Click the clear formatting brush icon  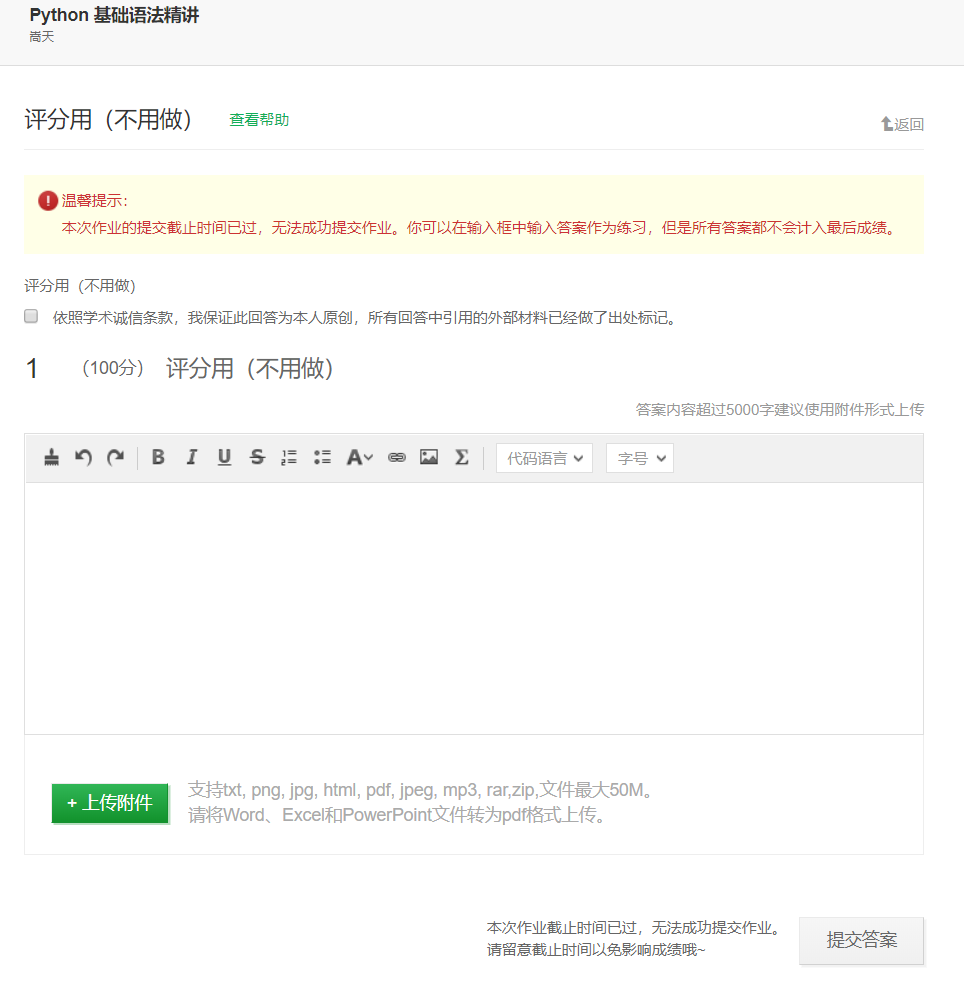click(x=52, y=458)
